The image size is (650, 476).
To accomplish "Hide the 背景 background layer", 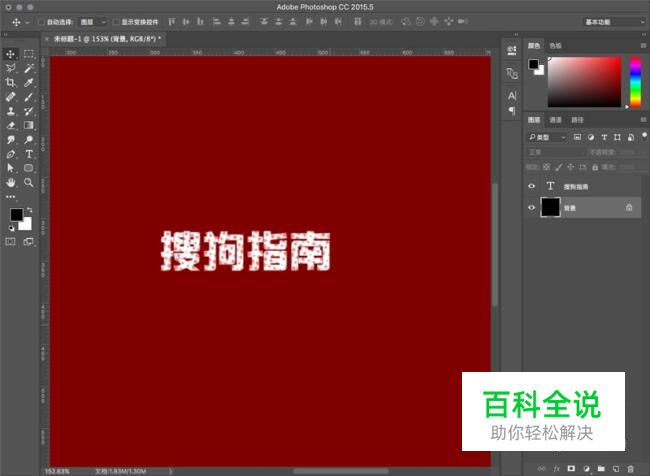I will pyautogui.click(x=531, y=207).
